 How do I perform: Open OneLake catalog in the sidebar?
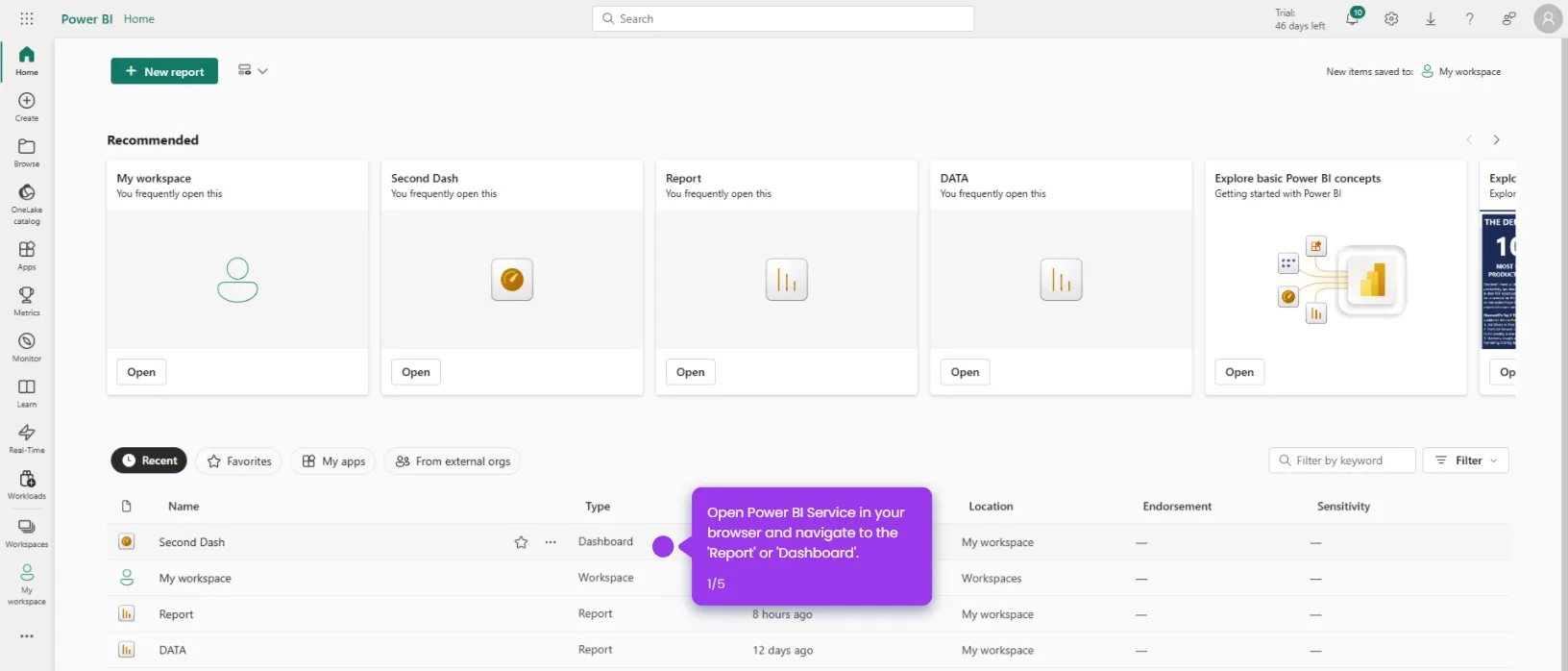(27, 204)
